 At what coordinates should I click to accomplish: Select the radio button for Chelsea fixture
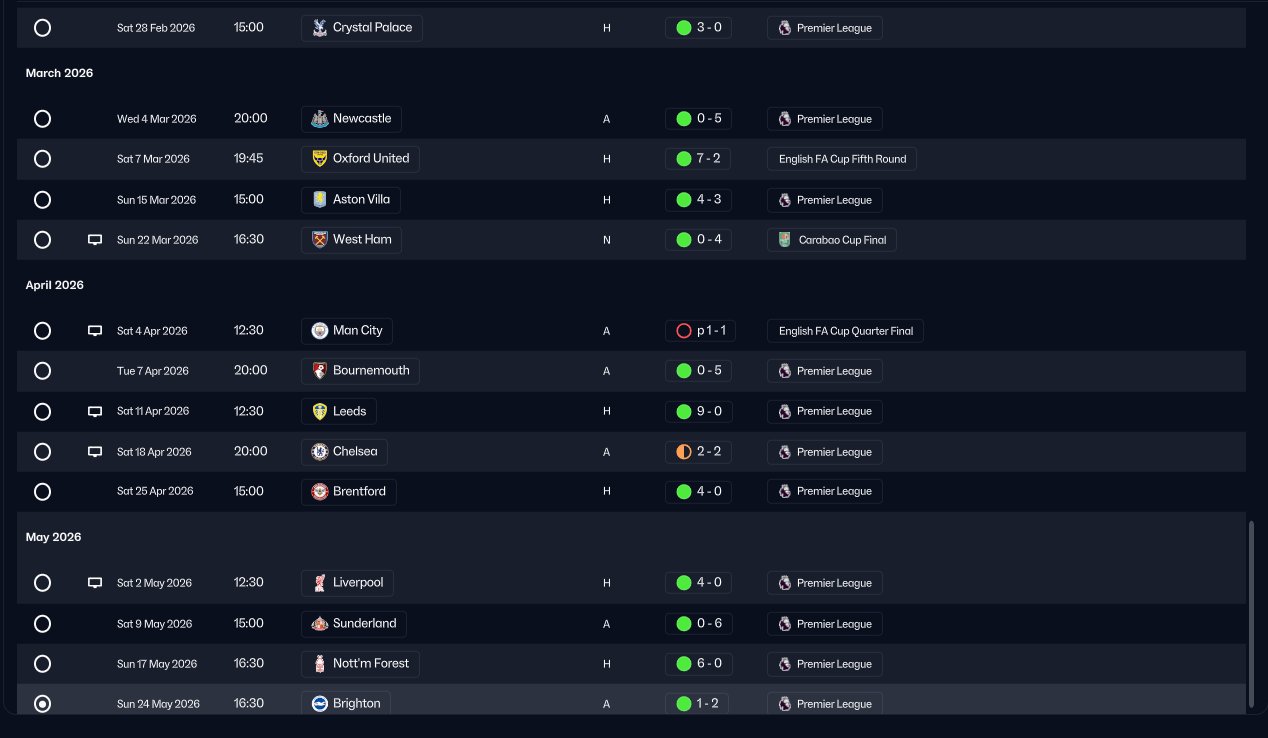42,452
